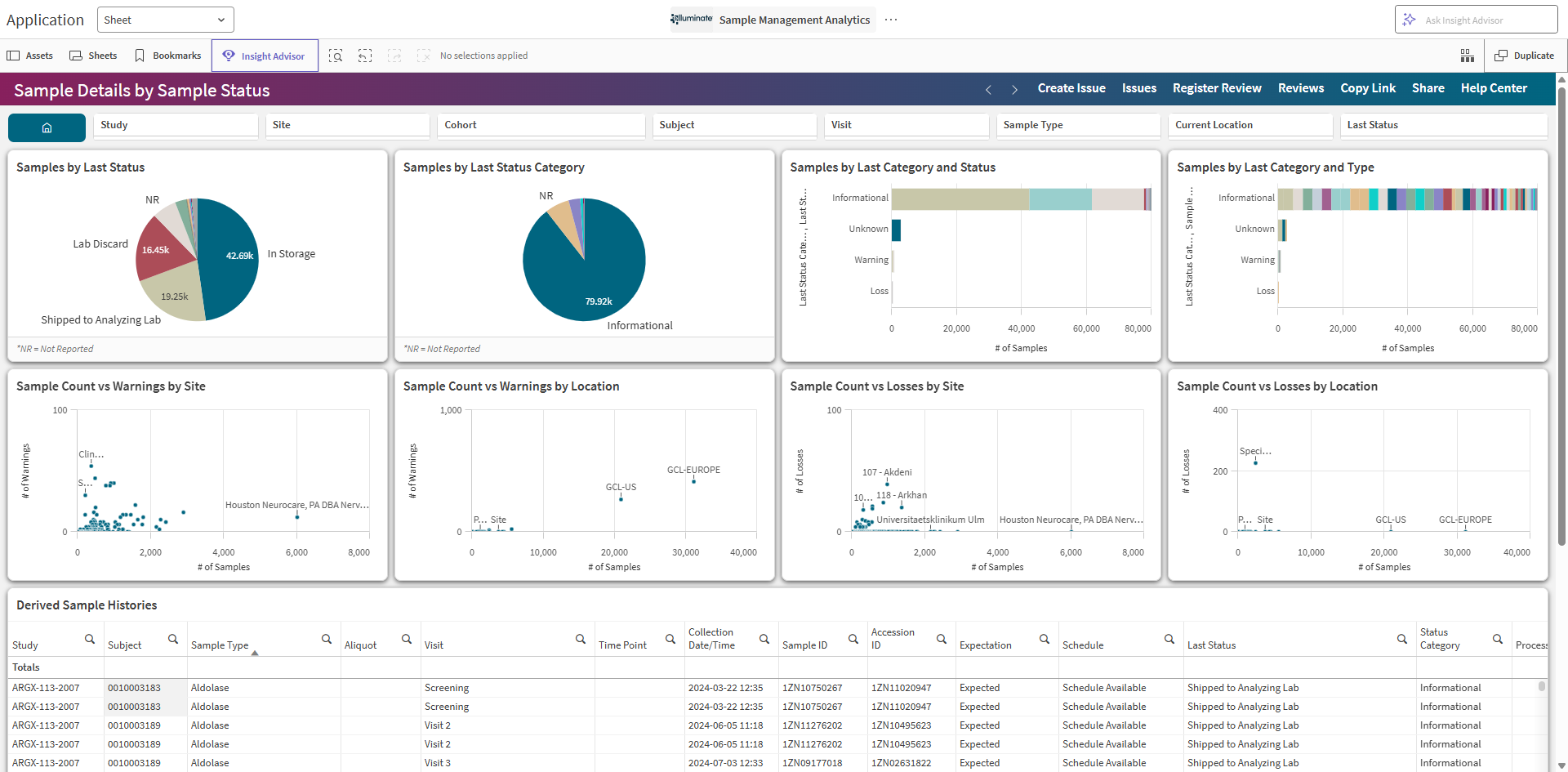Open the selections tool grid icon
The height and width of the screenshot is (772, 1568).
1468,56
